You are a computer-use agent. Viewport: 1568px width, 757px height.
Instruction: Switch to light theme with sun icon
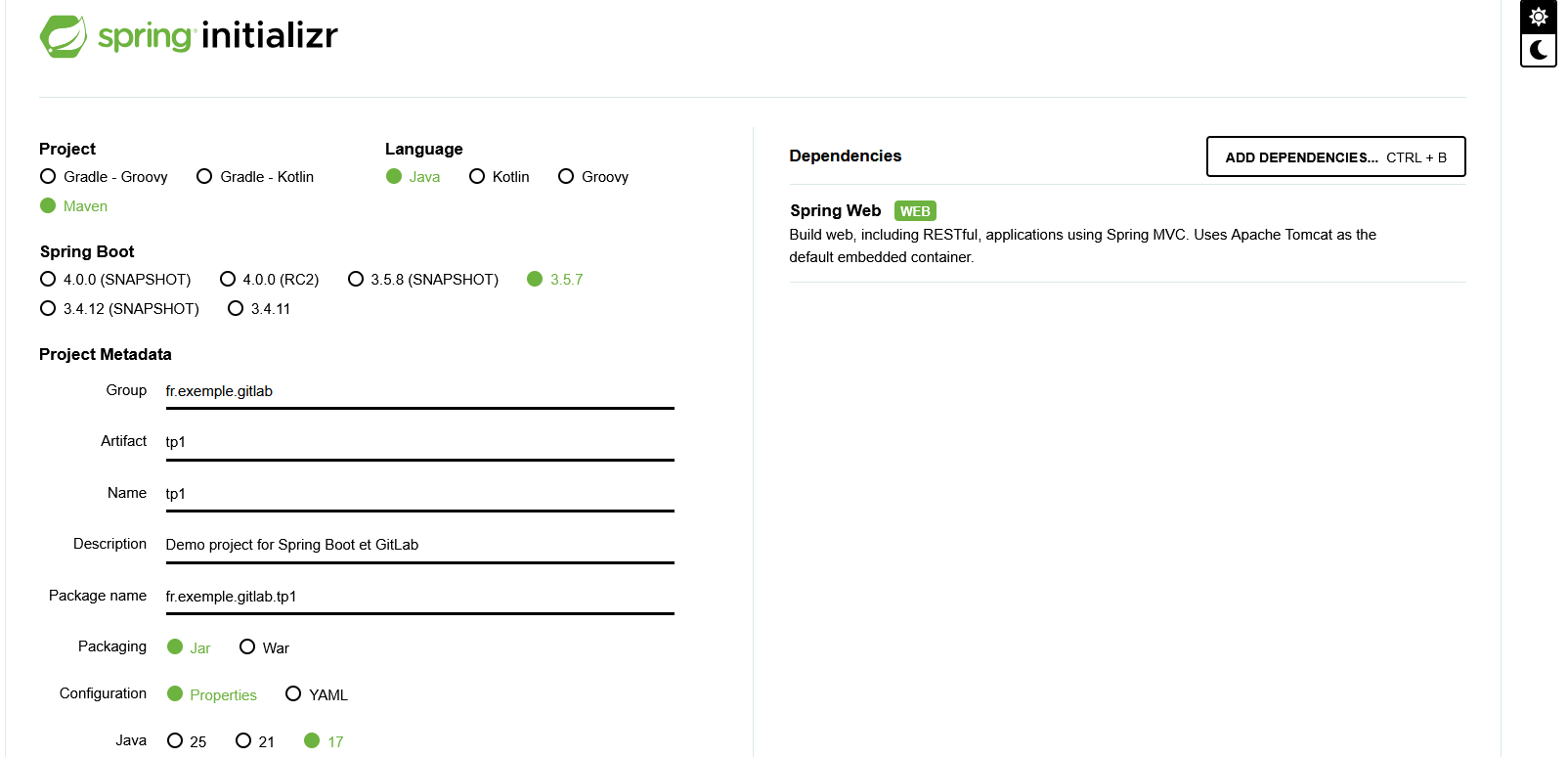(1538, 17)
